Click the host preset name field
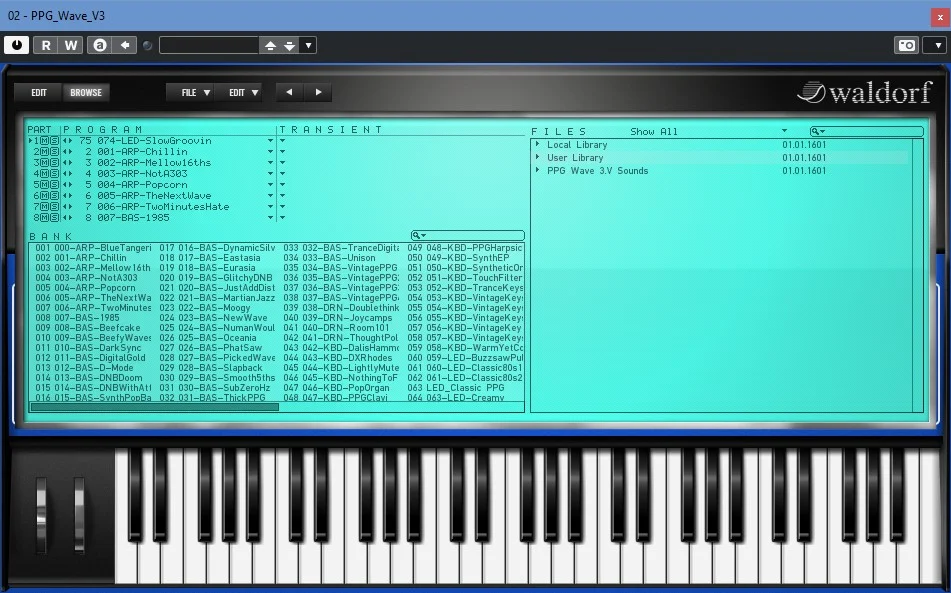This screenshot has height=593, width=951. coord(209,45)
